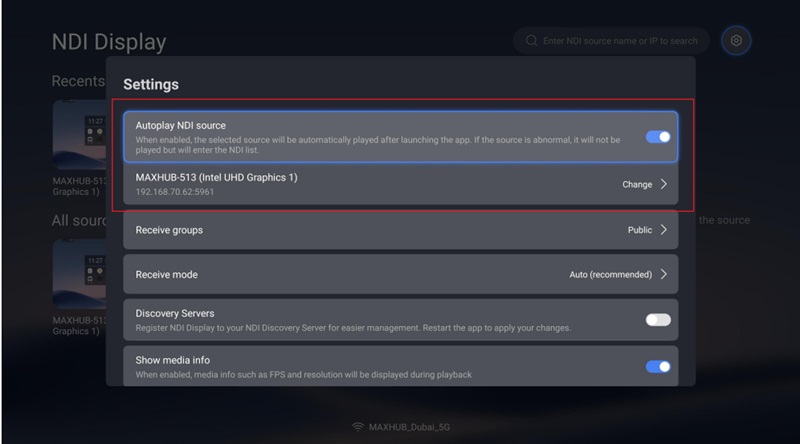Open the All sources MAXHUB-513 thumbnail
The width and height of the screenshot is (800, 444).
point(78,277)
